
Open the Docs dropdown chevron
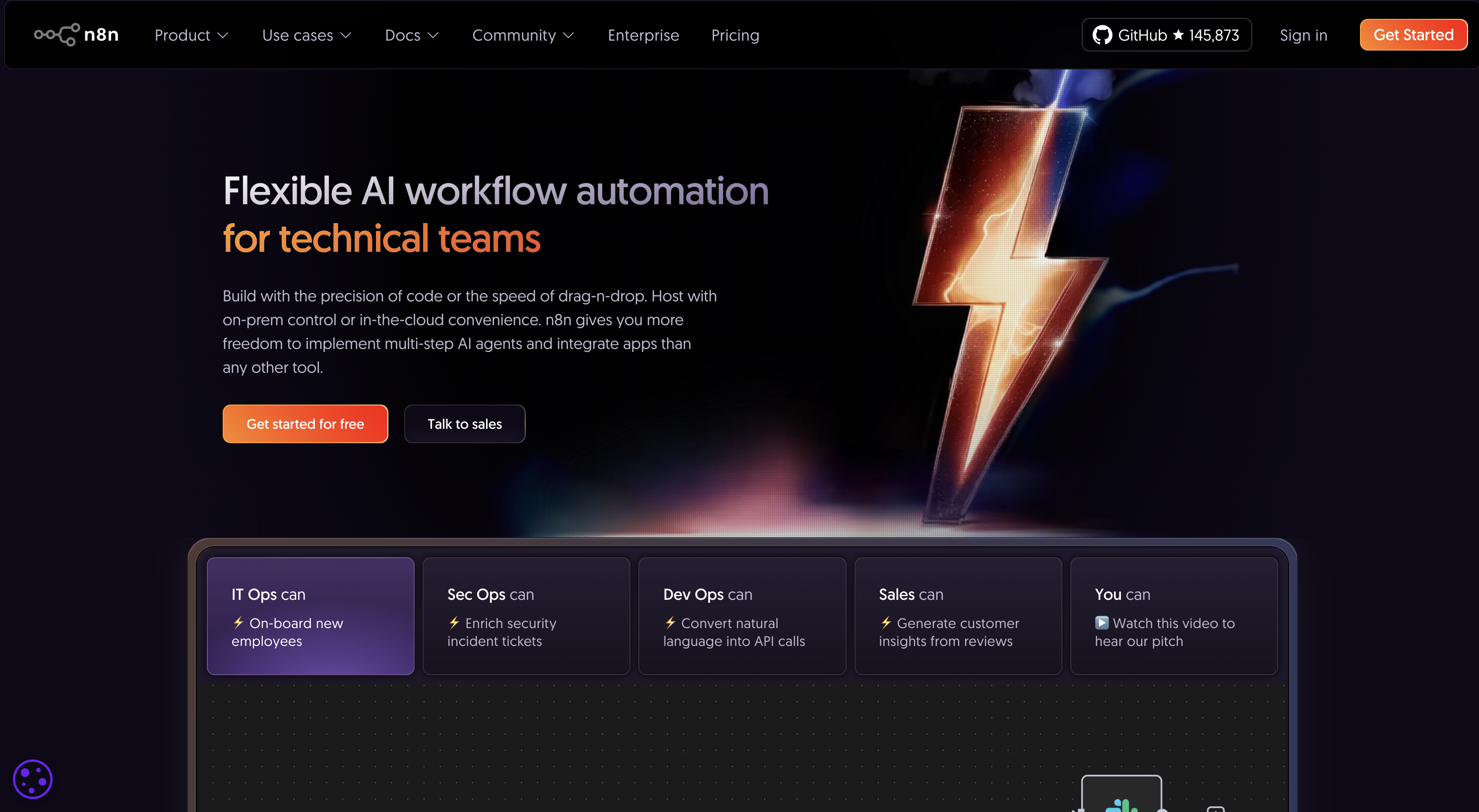[x=433, y=36]
